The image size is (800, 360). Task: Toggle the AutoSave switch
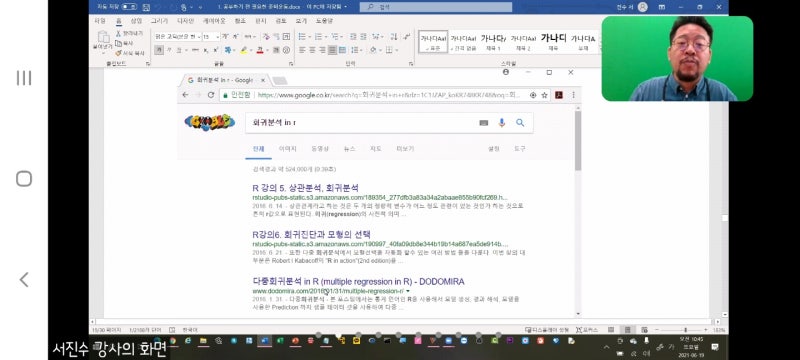pyautogui.click(x=130, y=7)
